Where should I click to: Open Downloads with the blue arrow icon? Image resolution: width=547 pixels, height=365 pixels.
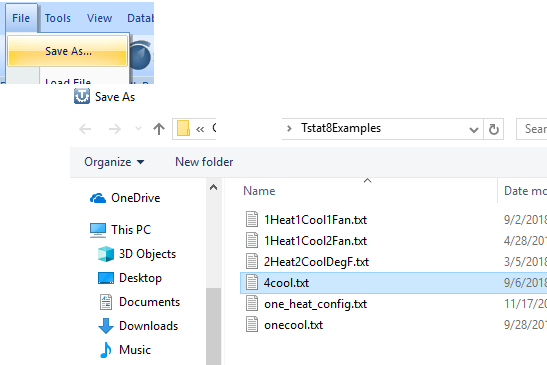[x=105, y=326]
